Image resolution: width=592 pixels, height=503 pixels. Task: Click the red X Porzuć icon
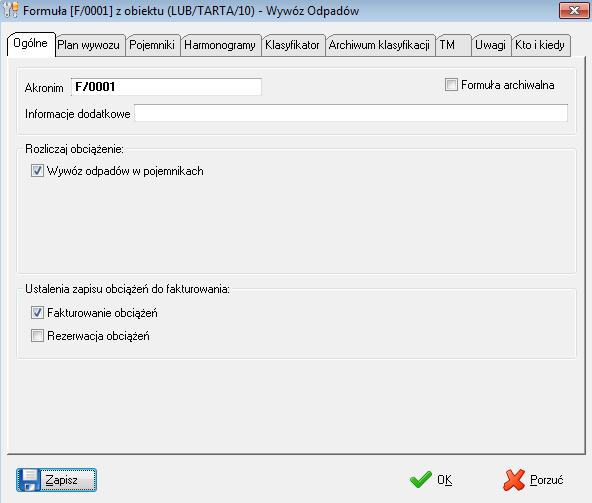pos(514,480)
